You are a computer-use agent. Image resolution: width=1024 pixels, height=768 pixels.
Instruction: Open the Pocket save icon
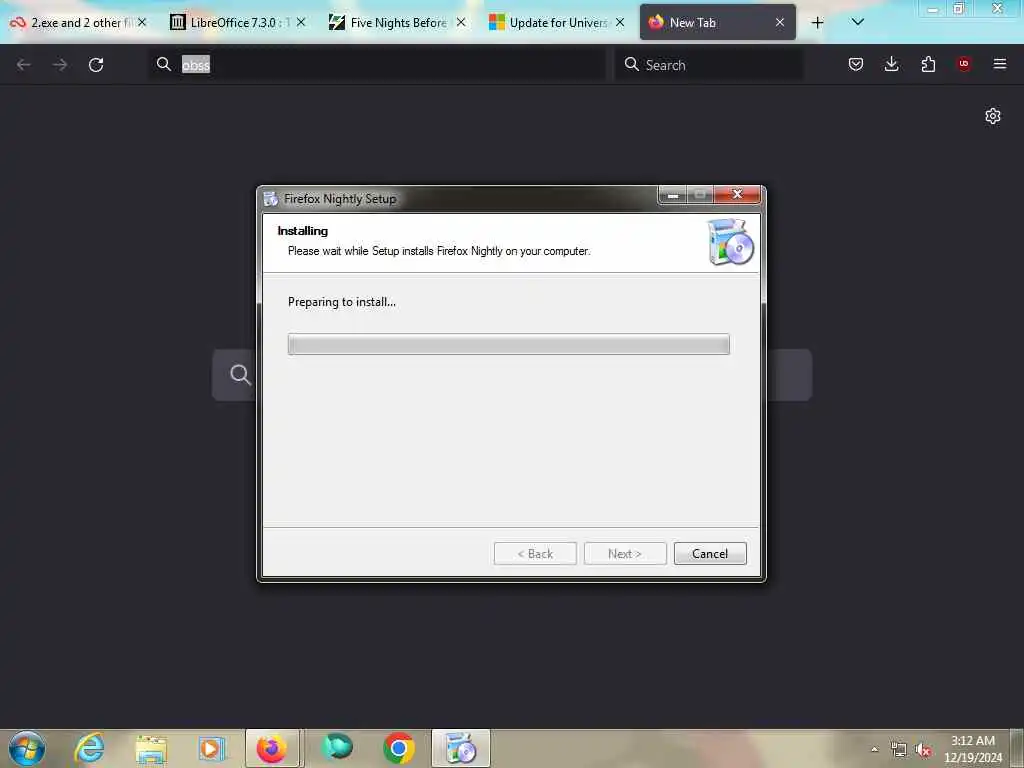(856, 64)
